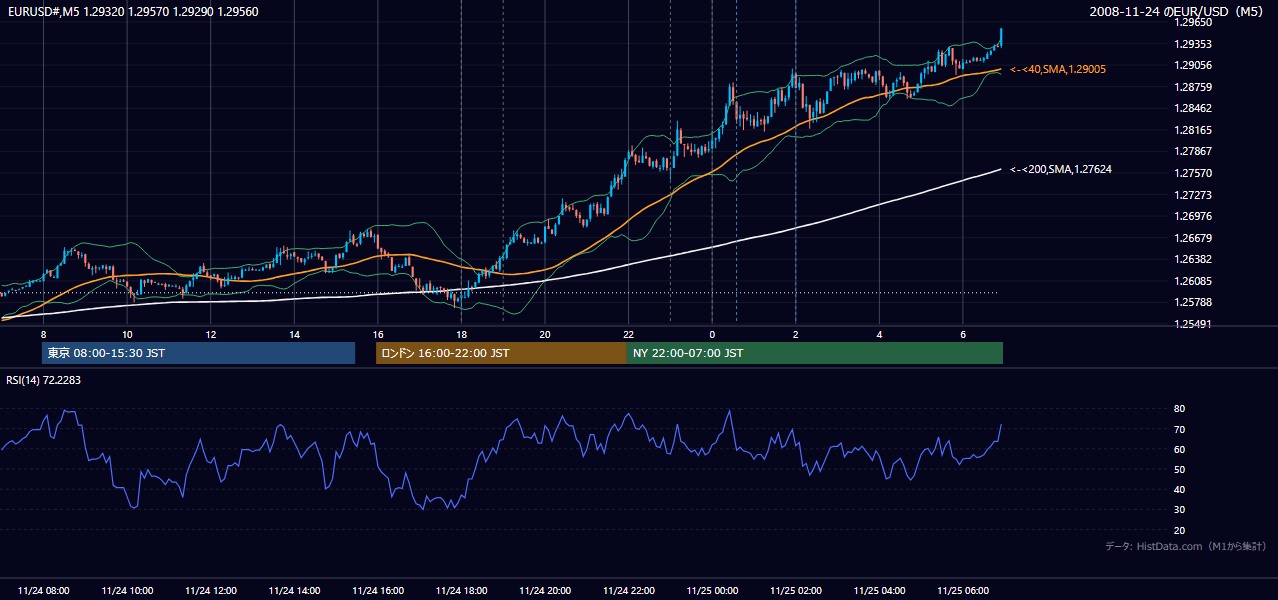Click the '2008-11-24 のEUR/USD (M5)' chart title
The height and width of the screenshot is (600, 1278).
tap(1176, 11)
